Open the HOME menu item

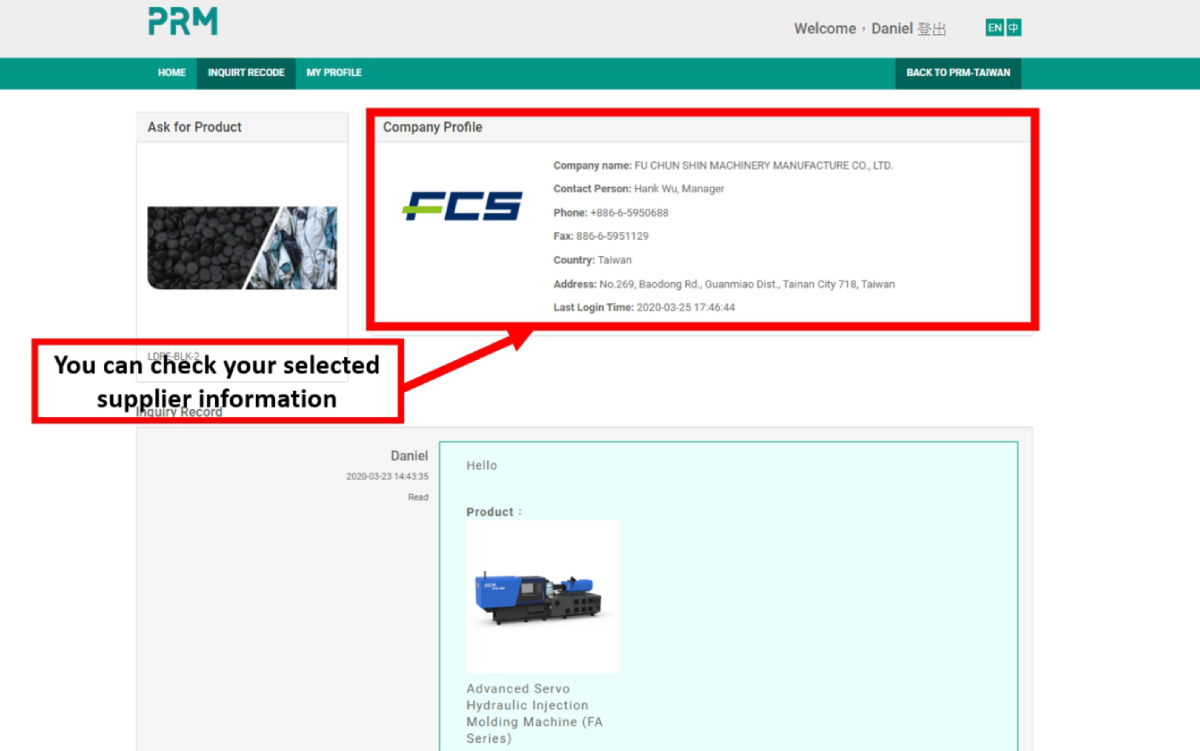(x=172, y=73)
